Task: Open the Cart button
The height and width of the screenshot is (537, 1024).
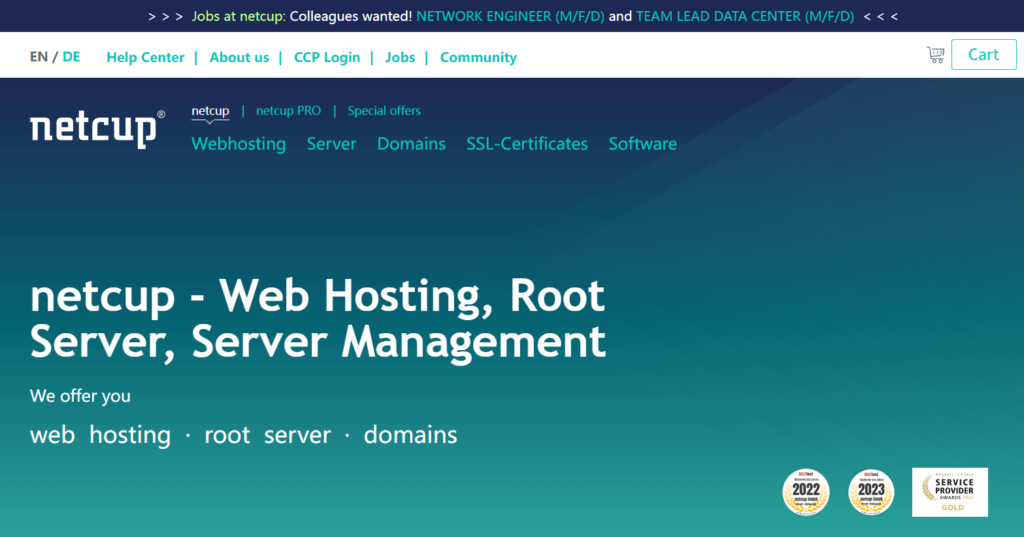Action: [983, 55]
